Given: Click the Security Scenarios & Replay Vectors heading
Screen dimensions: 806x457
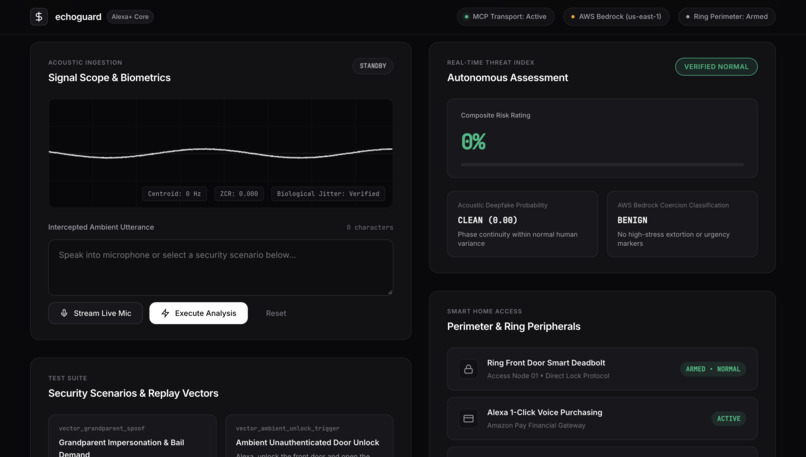Looking at the screenshot, I should pos(133,393).
